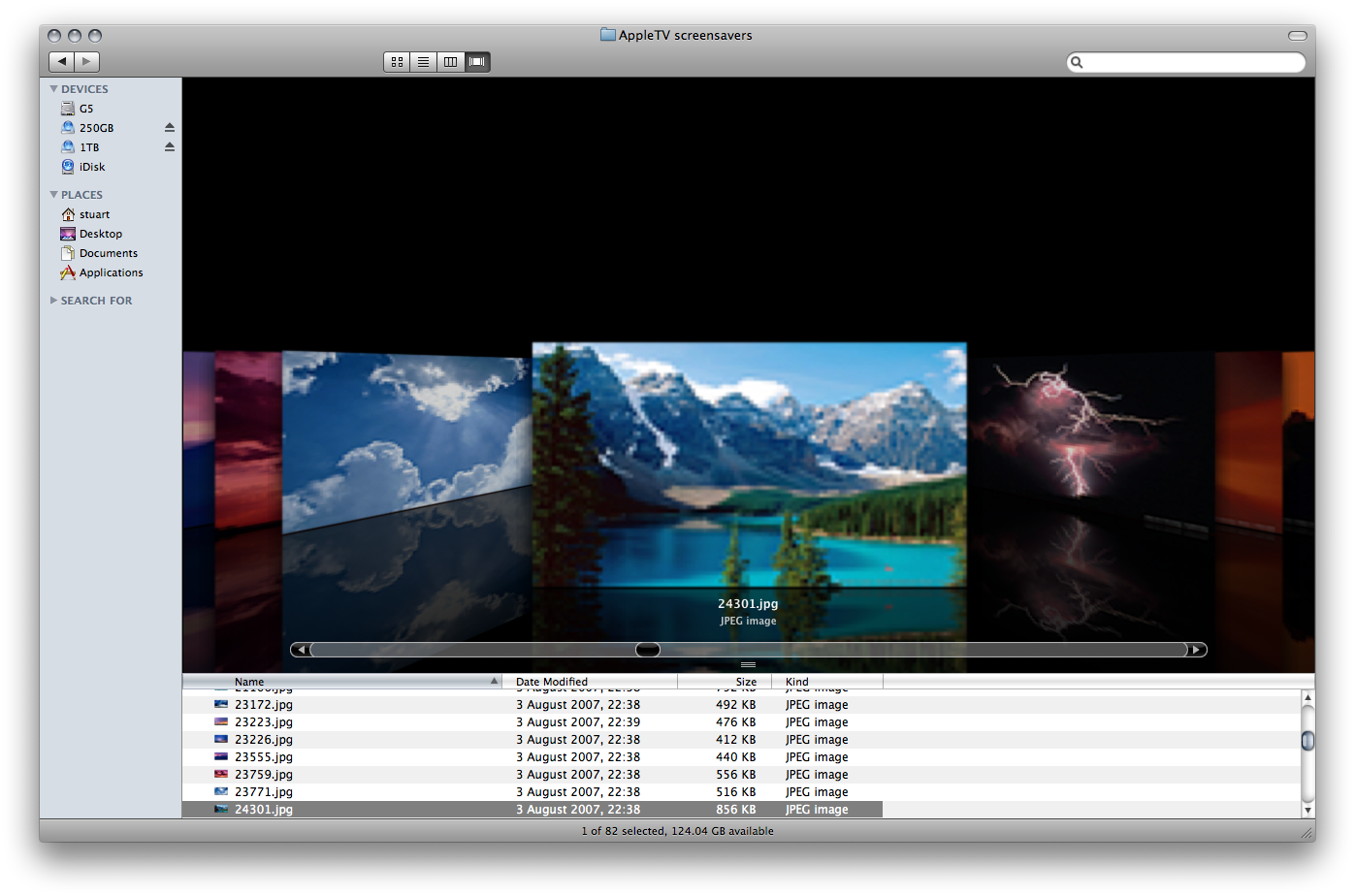Click the magnifying glass in the search field
Screen dimensions: 1355x896
(x=1077, y=62)
